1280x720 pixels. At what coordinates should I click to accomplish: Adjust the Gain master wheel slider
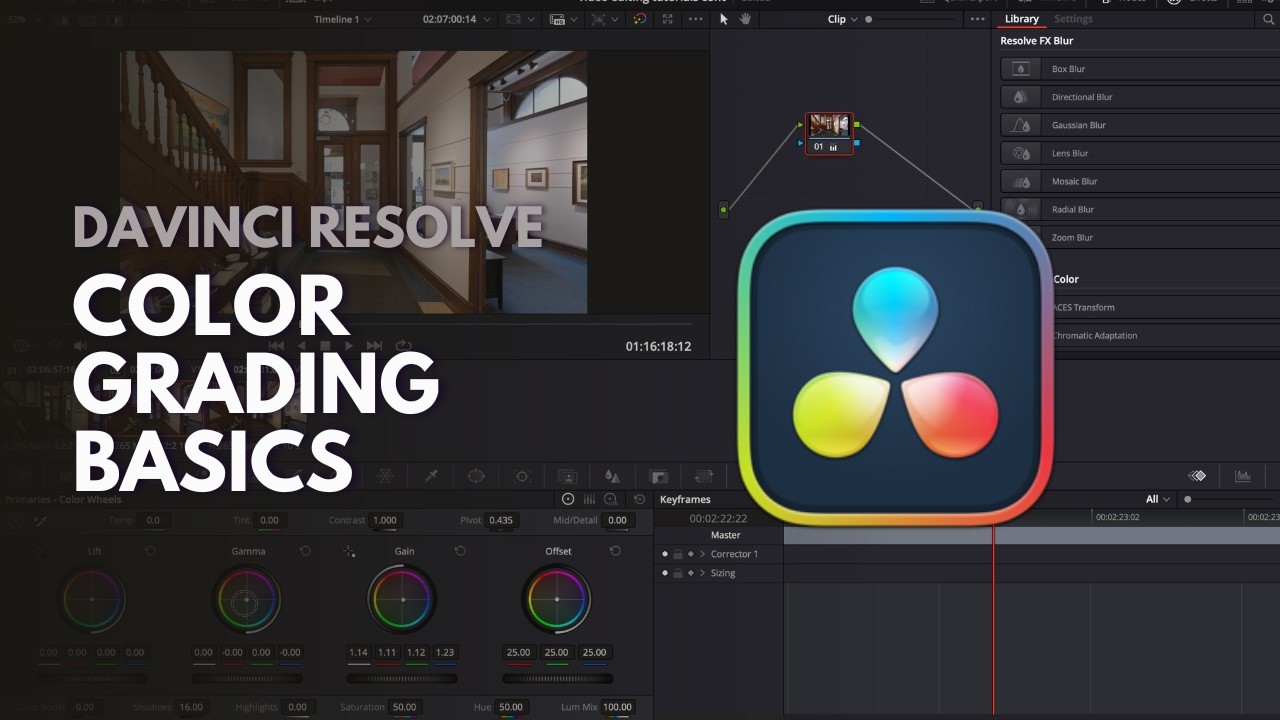(402, 679)
